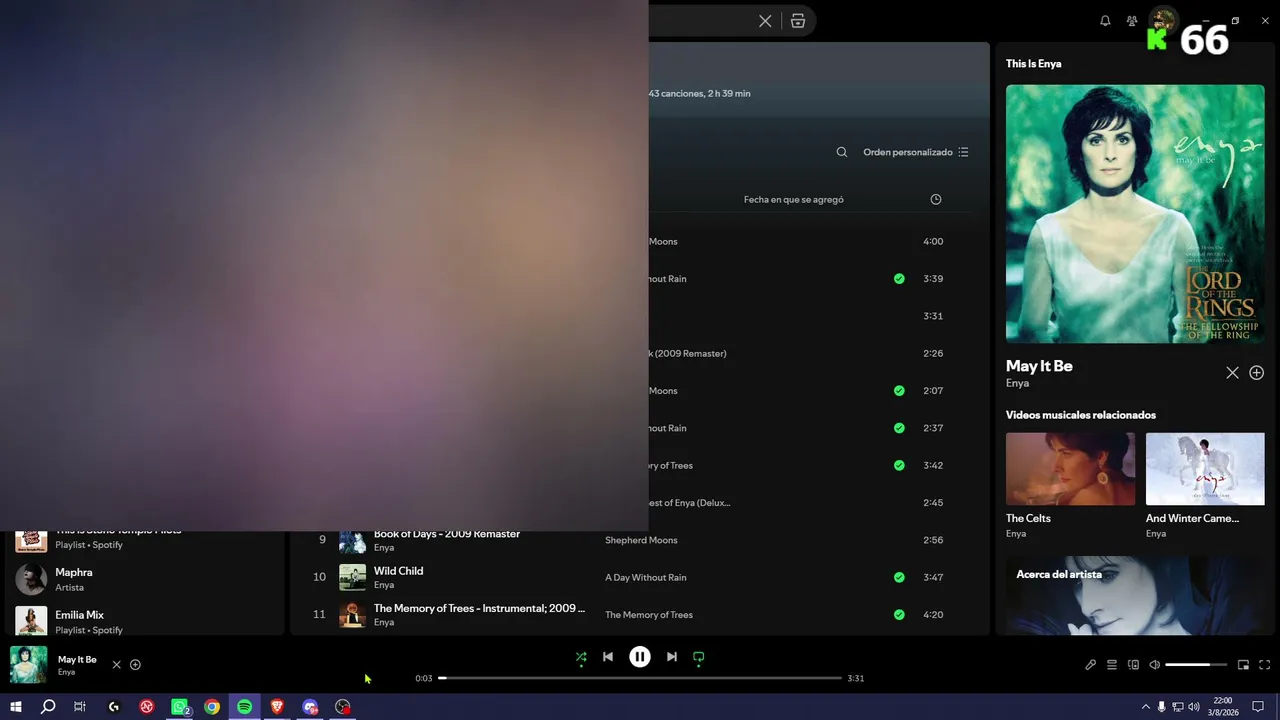This screenshot has height=720, width=1280.
Task: Skip to the previous track
Action: tap(608, 657)
